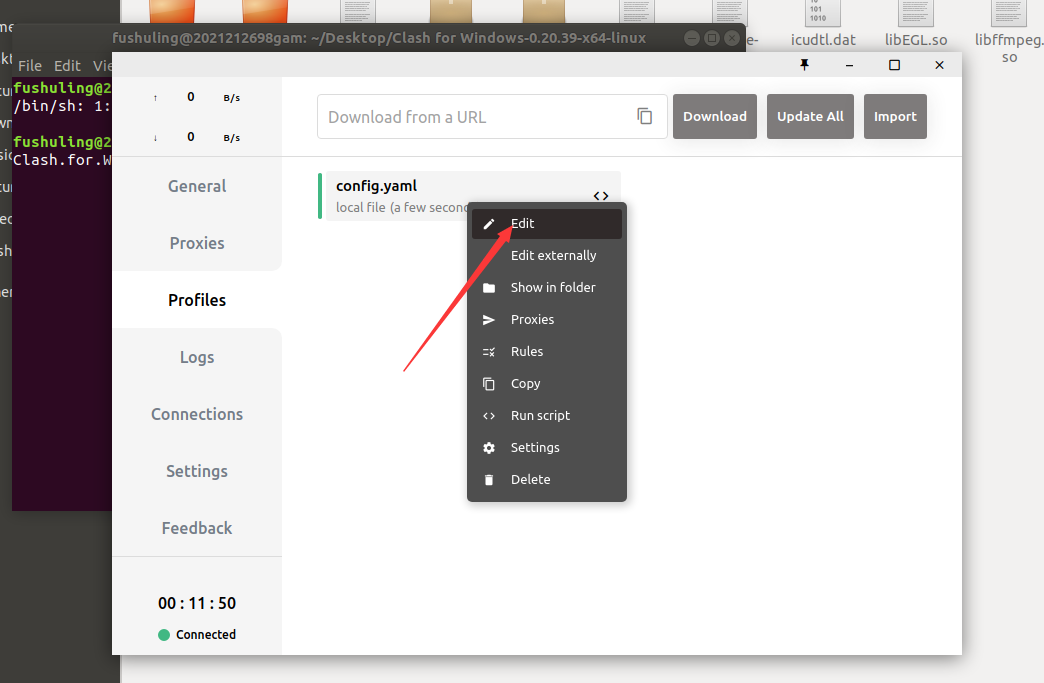Click the copy icon in context menu
This screenshot has height=683, width=1044.
pos(489,384)
